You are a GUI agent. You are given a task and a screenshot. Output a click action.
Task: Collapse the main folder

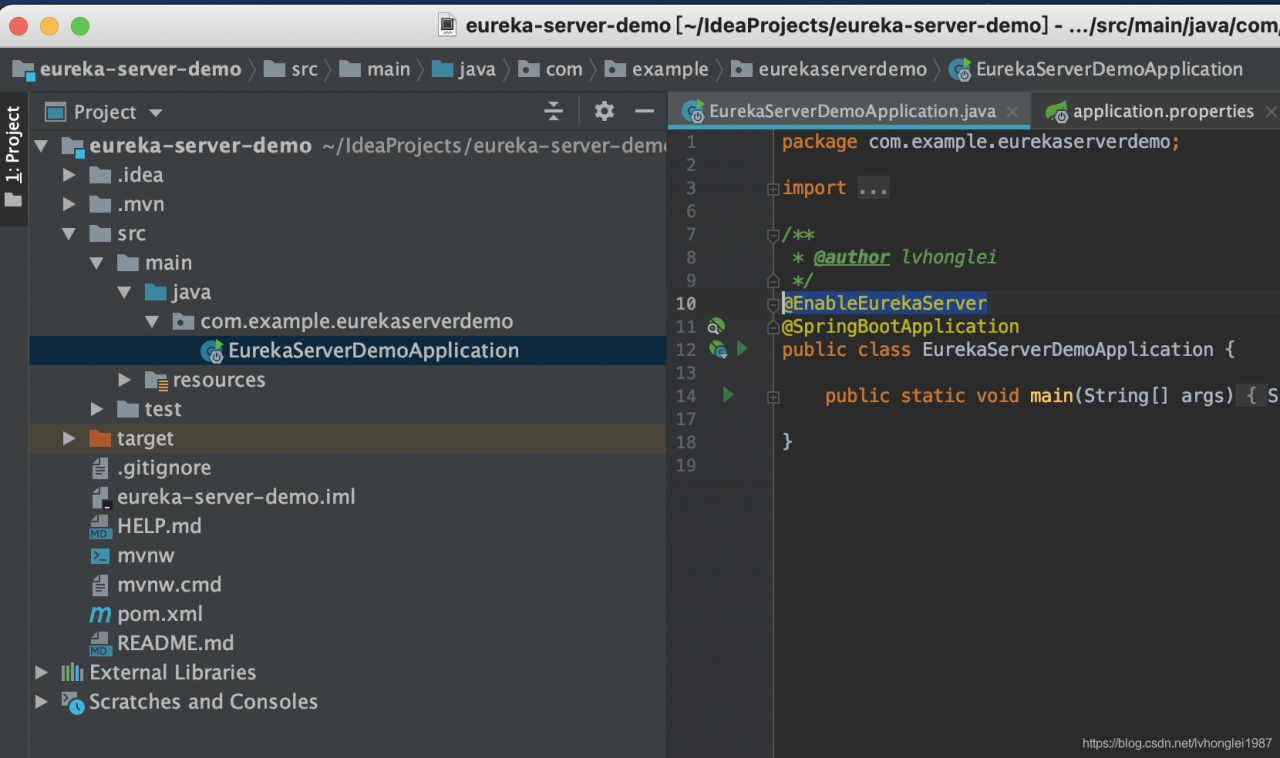[97, 263]
